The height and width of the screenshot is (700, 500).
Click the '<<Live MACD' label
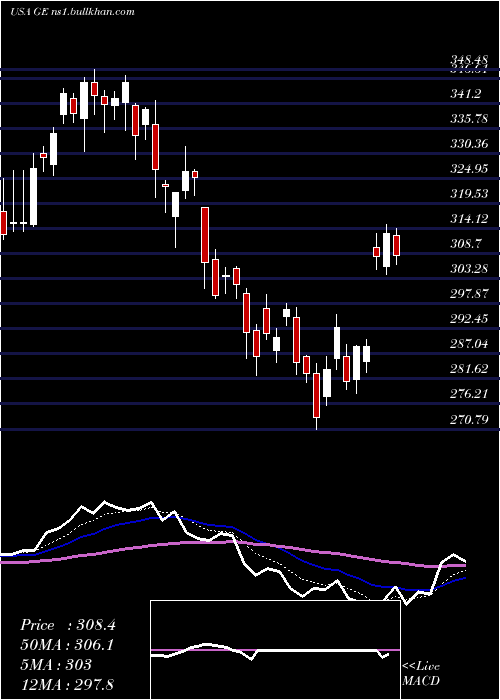pyautogui.click(x=421, y=674)
